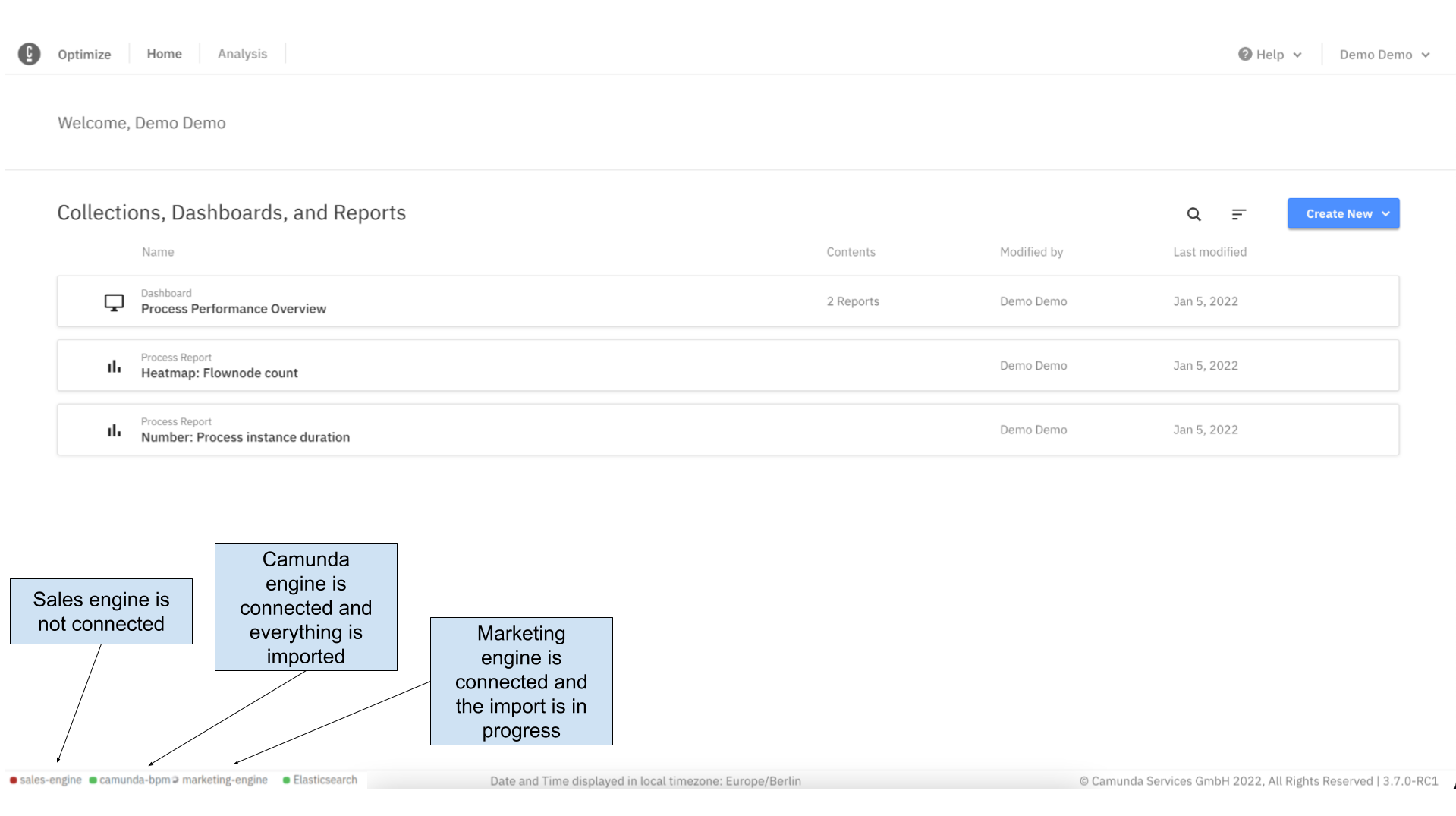Click the camunda-bpm engine status label
This screenshot has width=1456, height=816.
[134, 780]
